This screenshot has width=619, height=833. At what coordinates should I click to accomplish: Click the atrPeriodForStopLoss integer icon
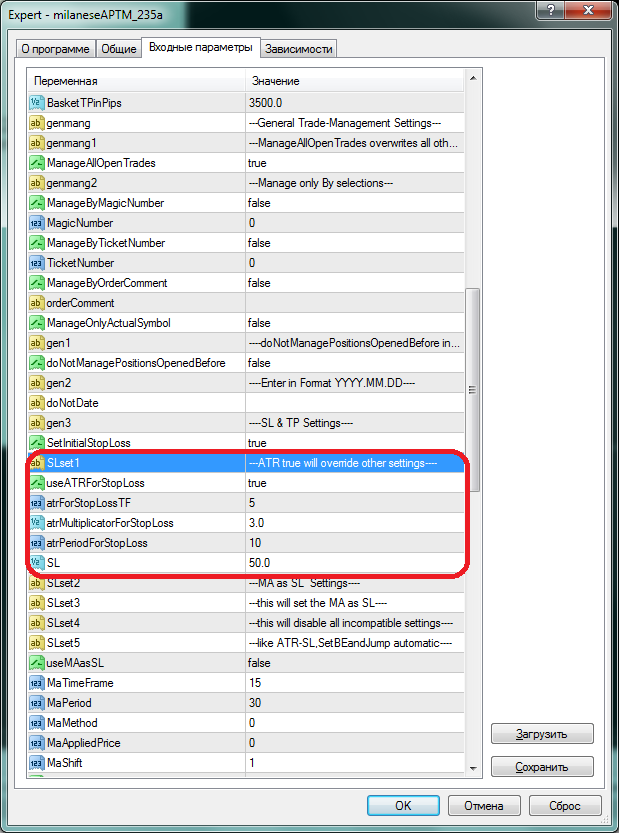(x=37, y=543)
